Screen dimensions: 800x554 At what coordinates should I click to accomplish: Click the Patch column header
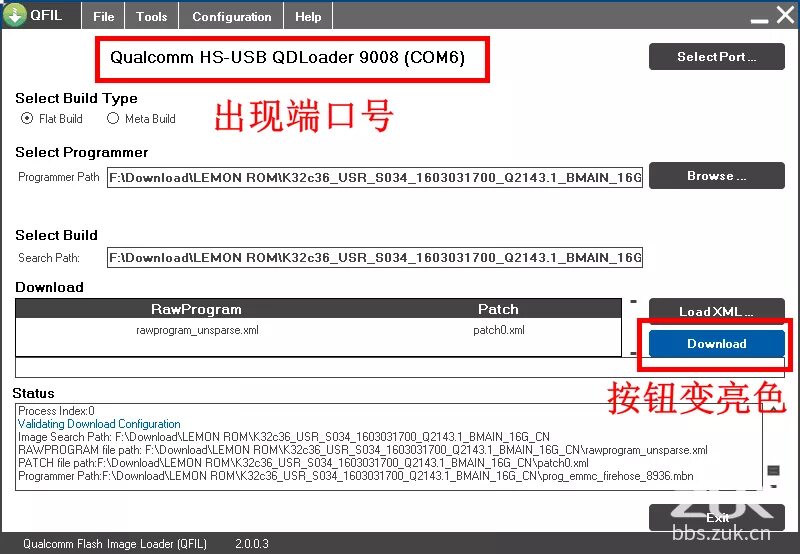(x=498, y=309)
